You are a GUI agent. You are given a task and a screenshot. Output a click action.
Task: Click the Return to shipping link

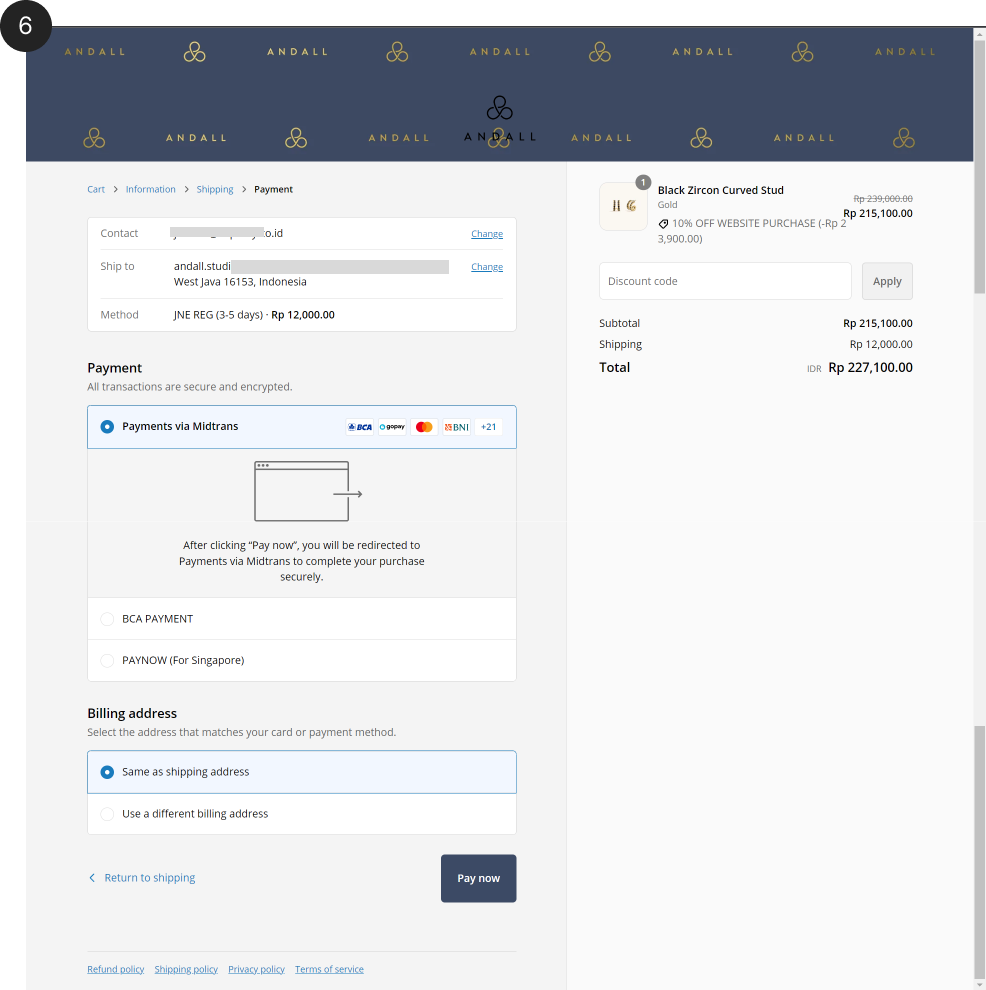point(149,878)
